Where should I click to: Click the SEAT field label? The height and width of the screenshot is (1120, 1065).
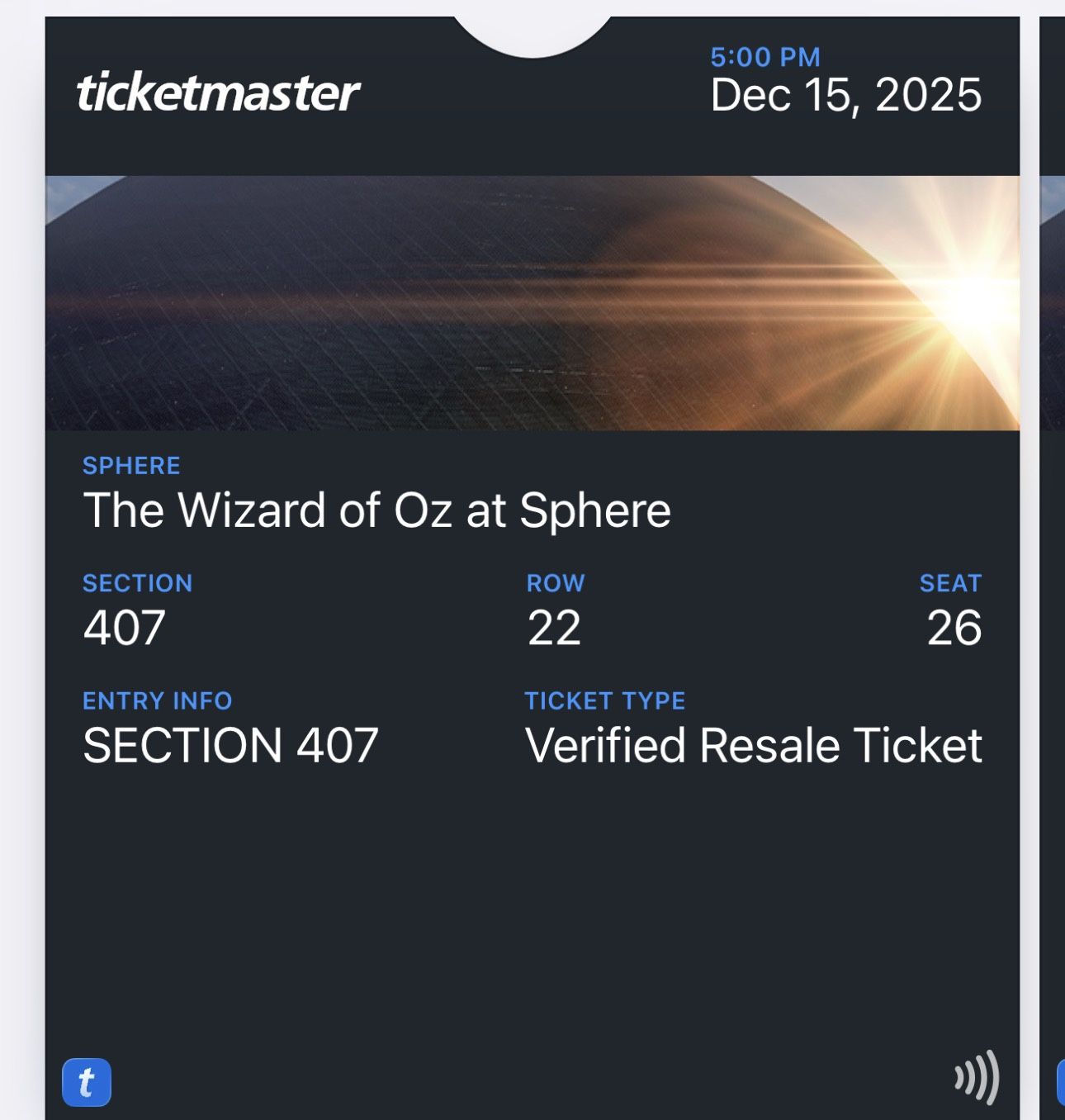[x=950, y=583]
